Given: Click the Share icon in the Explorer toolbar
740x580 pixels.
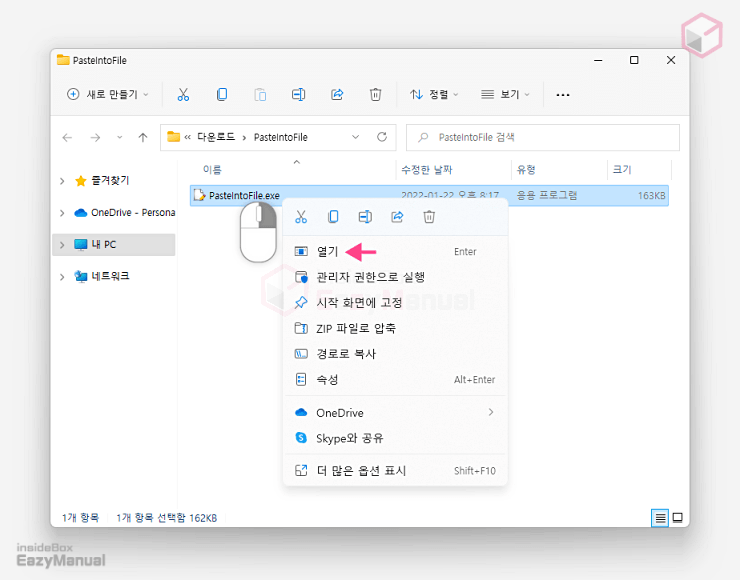Looking at the screenshot, I should point(337,94).
